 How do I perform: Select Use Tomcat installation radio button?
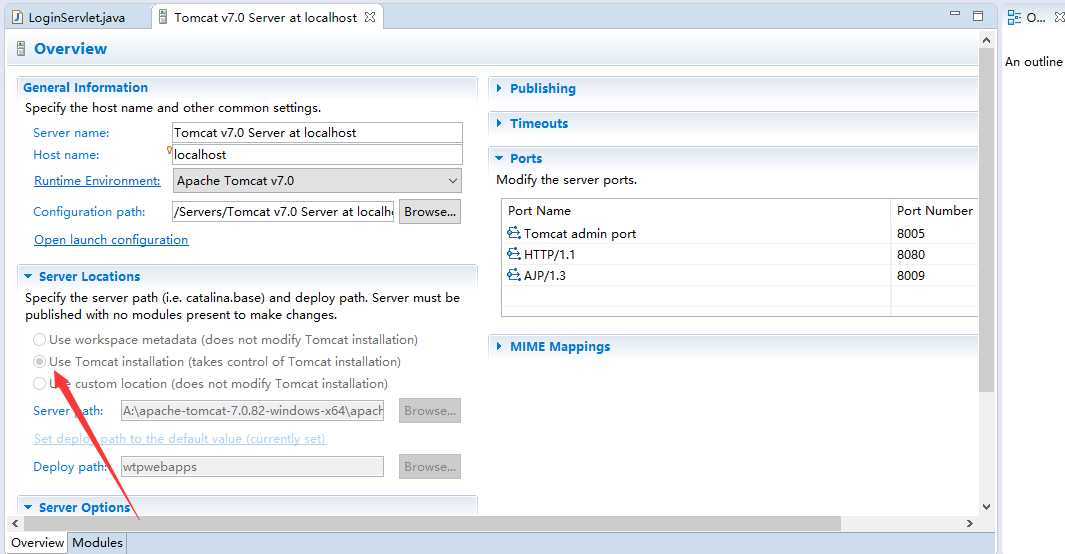point(39,361)
